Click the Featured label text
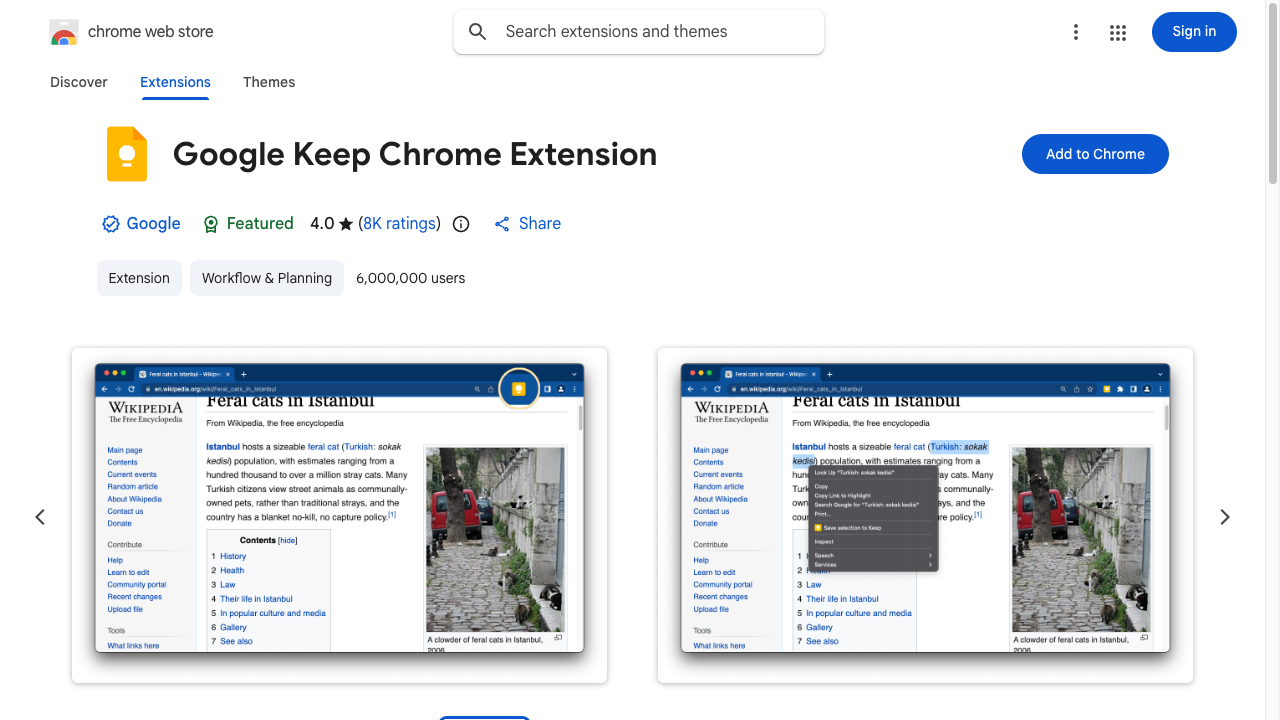 point(260,224)
